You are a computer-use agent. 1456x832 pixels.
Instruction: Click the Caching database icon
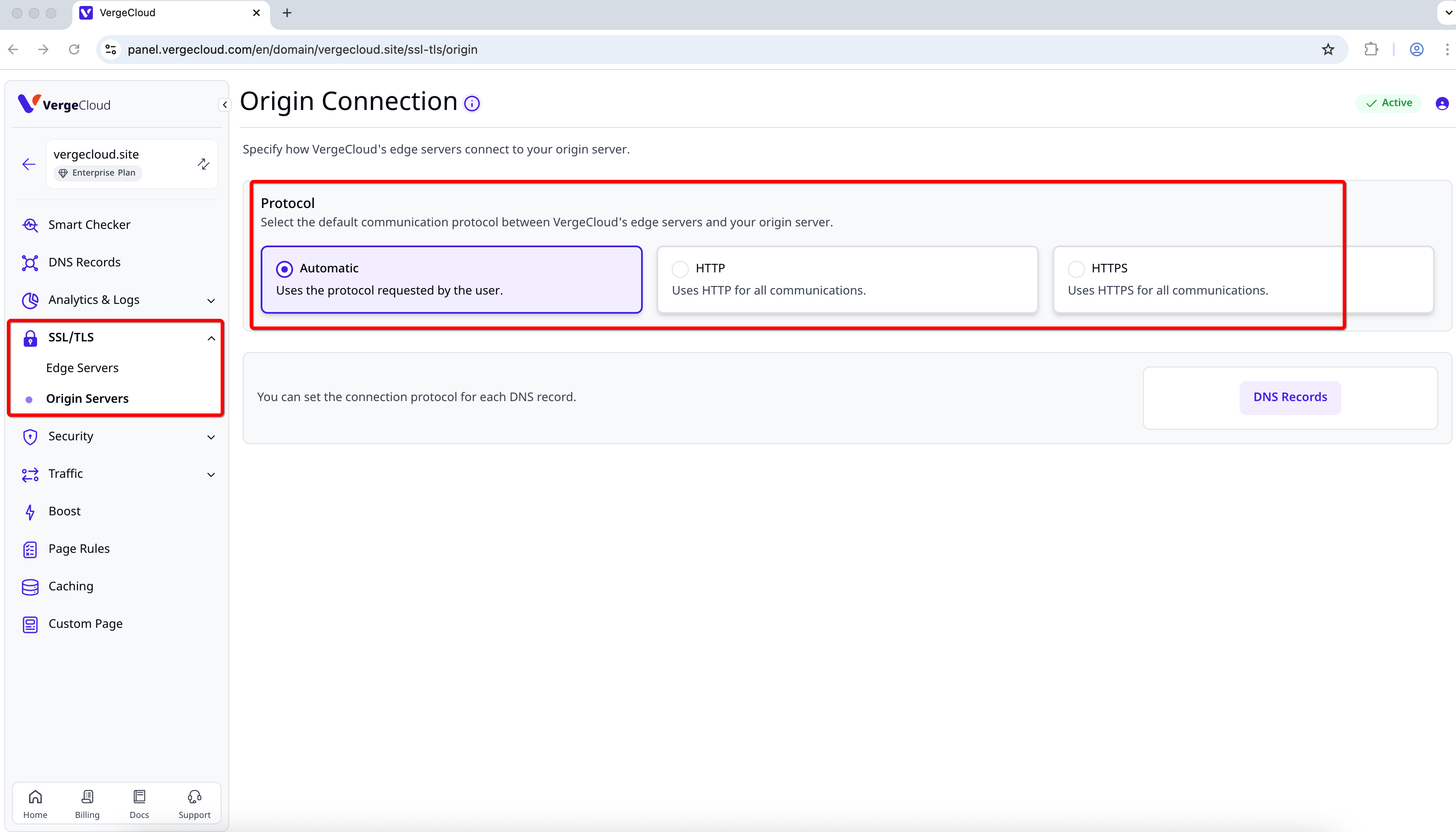[x=30, y=587]
